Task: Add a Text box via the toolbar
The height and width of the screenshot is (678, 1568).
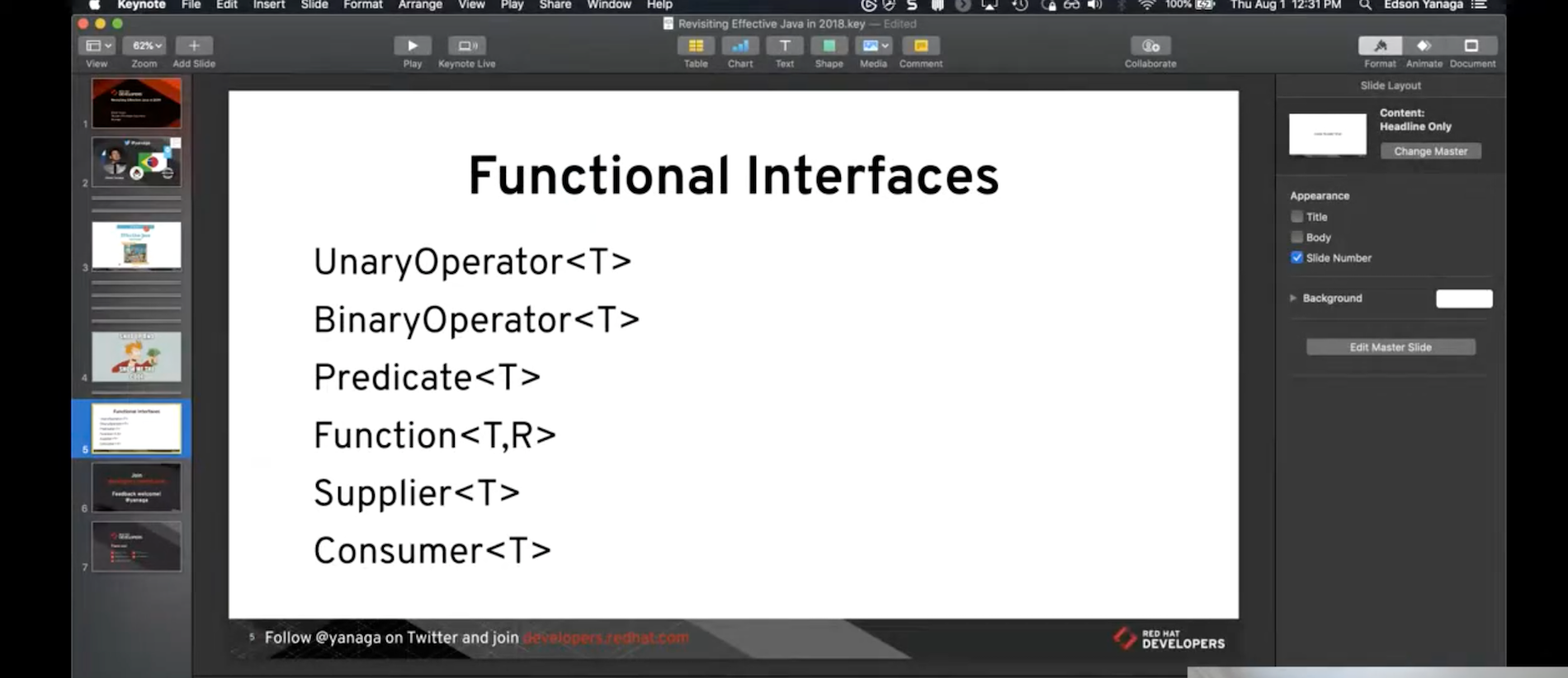Action: [785, 46]
